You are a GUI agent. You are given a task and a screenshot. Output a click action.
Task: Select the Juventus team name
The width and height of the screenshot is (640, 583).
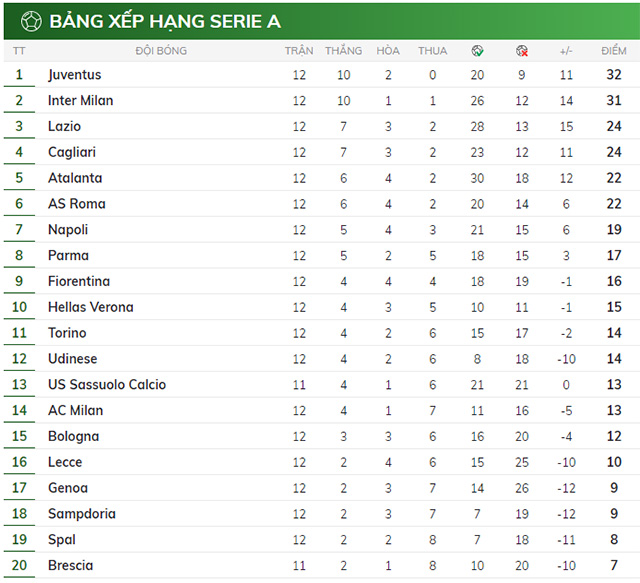[74, 75]
